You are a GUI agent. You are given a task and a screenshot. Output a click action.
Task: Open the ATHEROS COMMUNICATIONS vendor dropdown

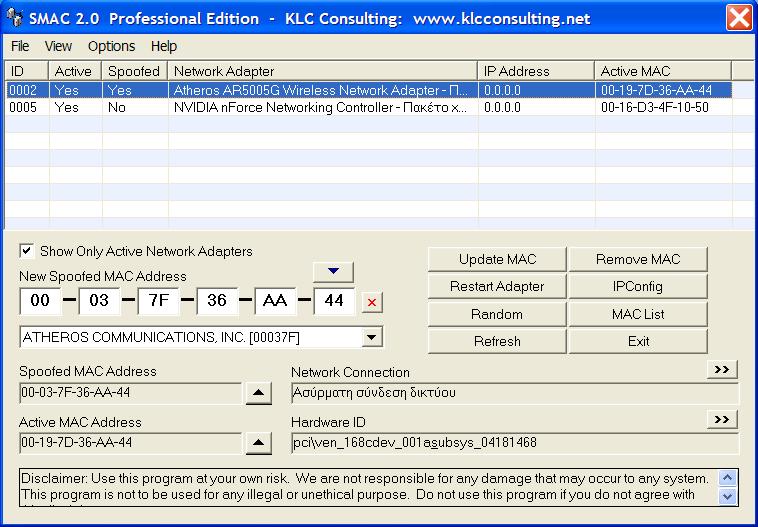pos(372,337)
